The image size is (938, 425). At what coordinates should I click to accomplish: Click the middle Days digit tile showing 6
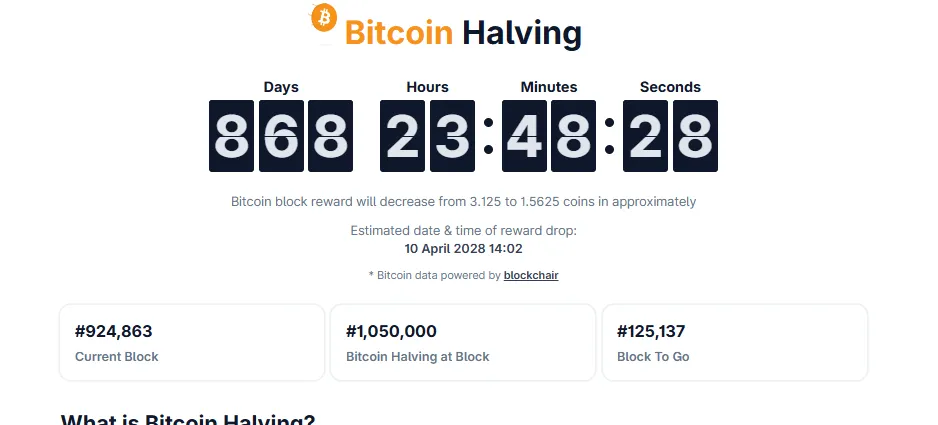(x=281, y=136)
